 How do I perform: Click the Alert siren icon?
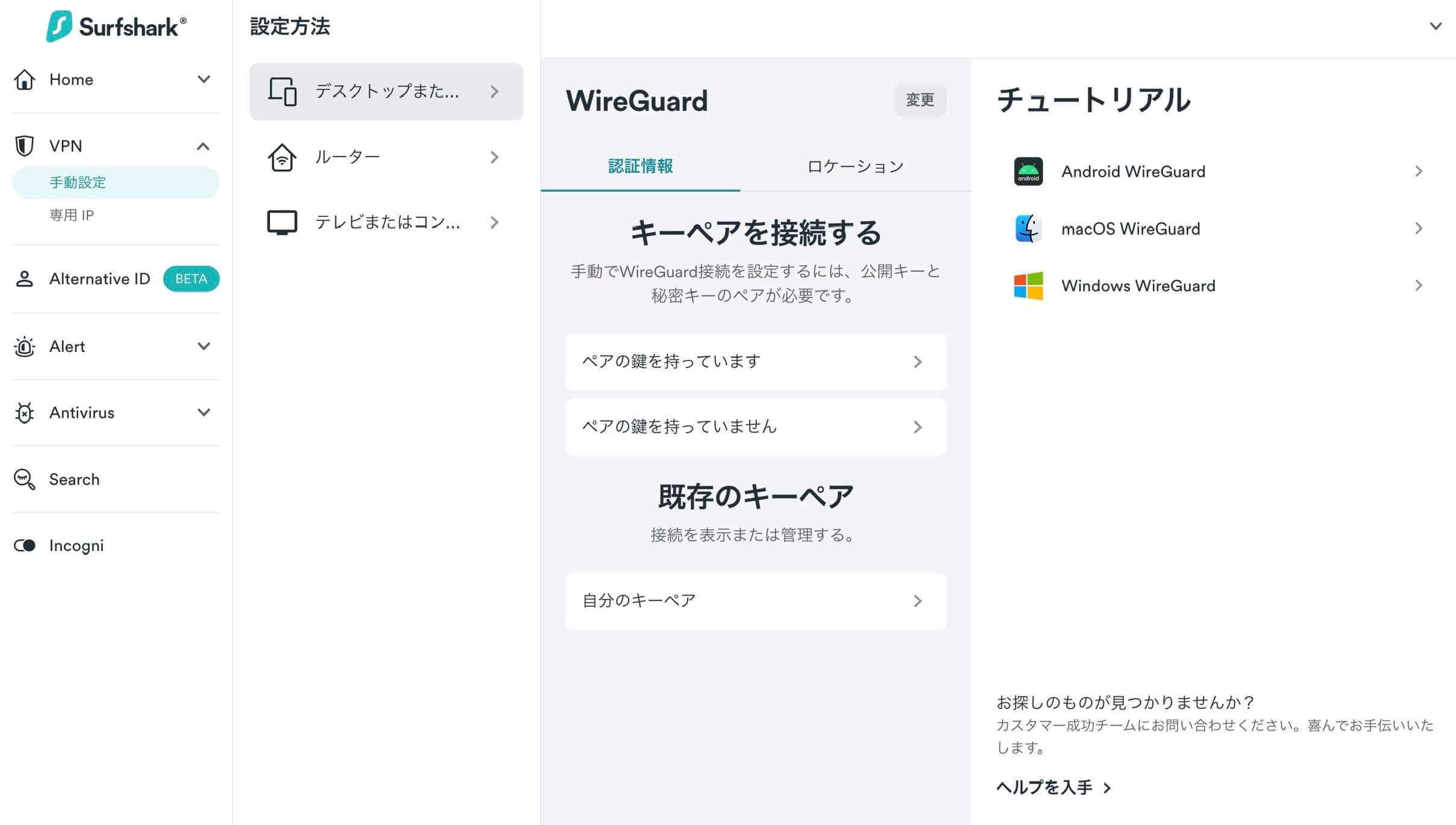point(24,347)
